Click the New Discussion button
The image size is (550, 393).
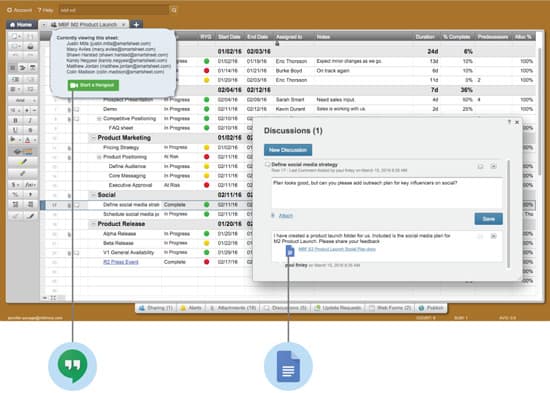pyautogui.click(x=288, y=150)
